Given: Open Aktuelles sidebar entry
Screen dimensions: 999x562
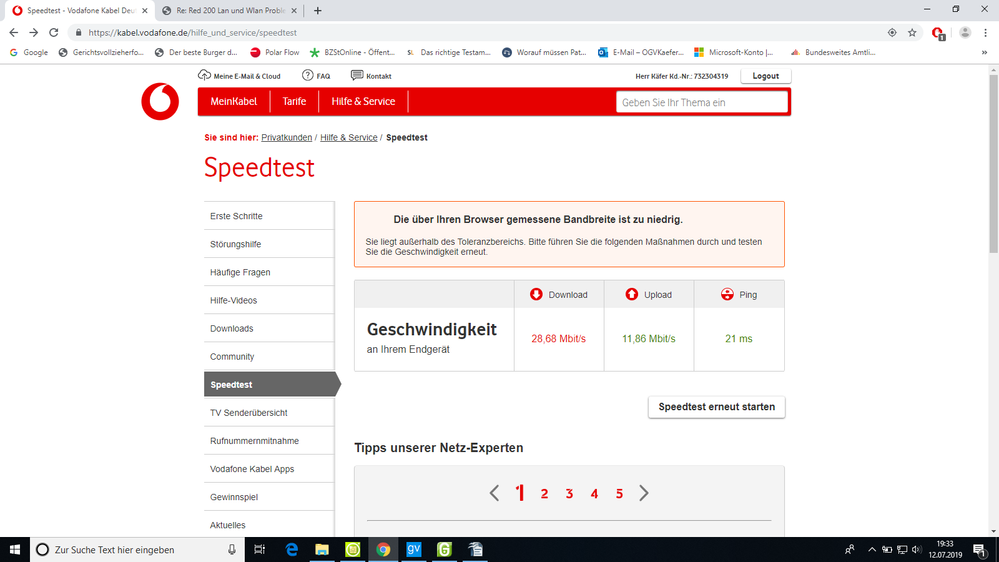Looking at the screenshot, I should coord(269,524).
